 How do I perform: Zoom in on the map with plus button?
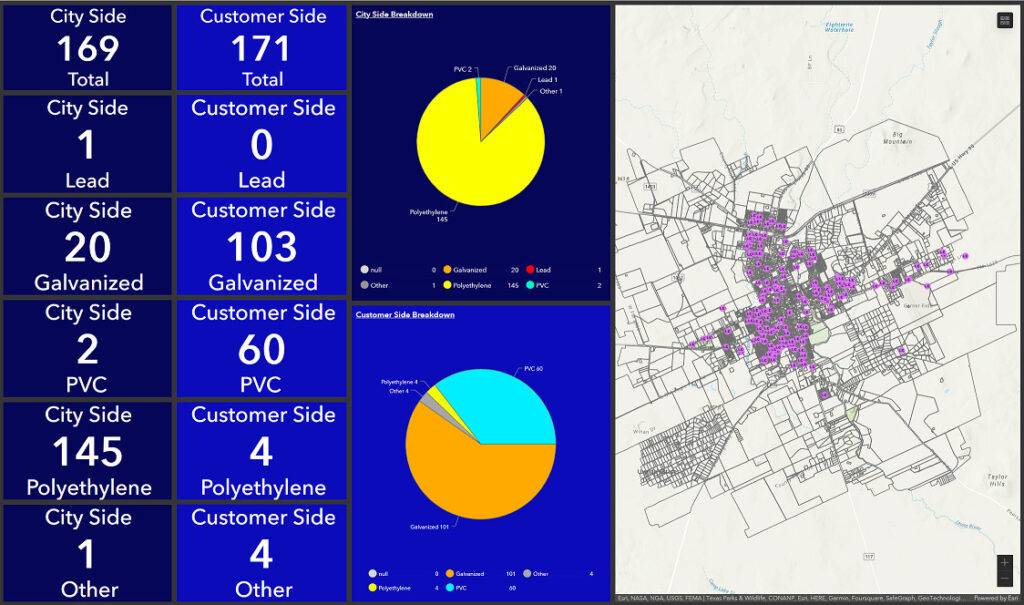click(x=1004, y=563)
